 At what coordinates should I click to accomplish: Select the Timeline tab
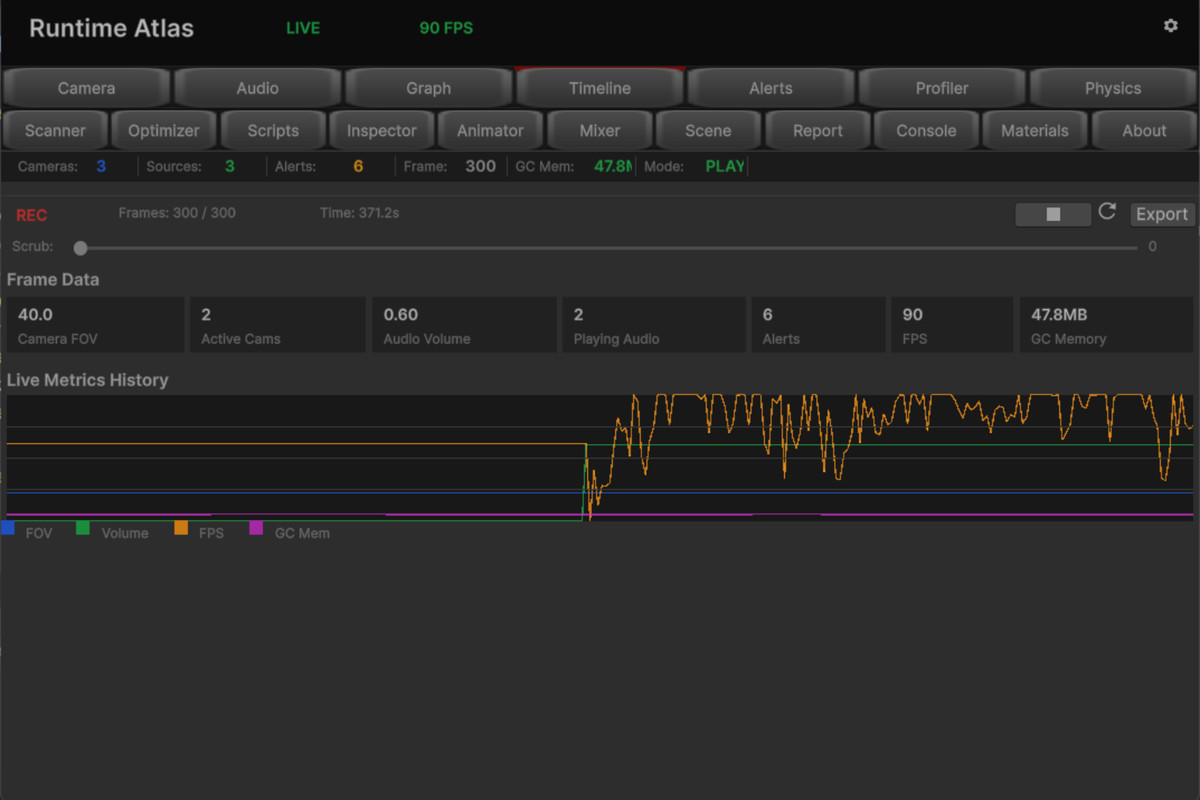599,88
